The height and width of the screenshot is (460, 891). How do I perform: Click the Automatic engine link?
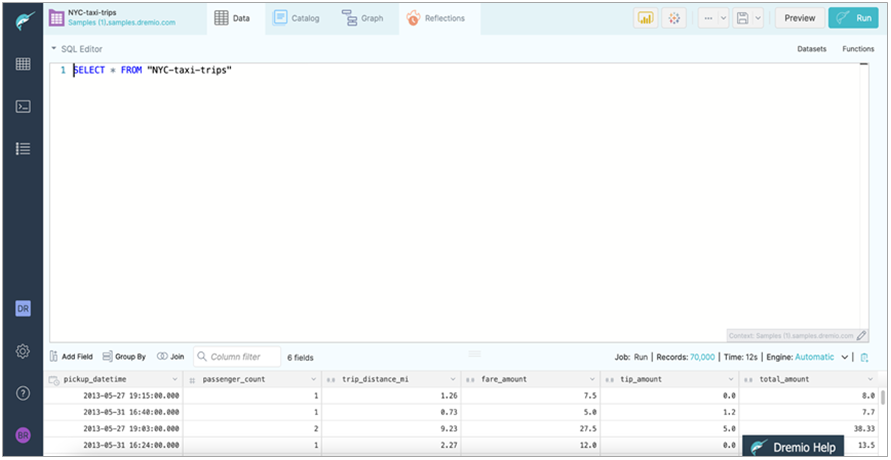point(814,357)
